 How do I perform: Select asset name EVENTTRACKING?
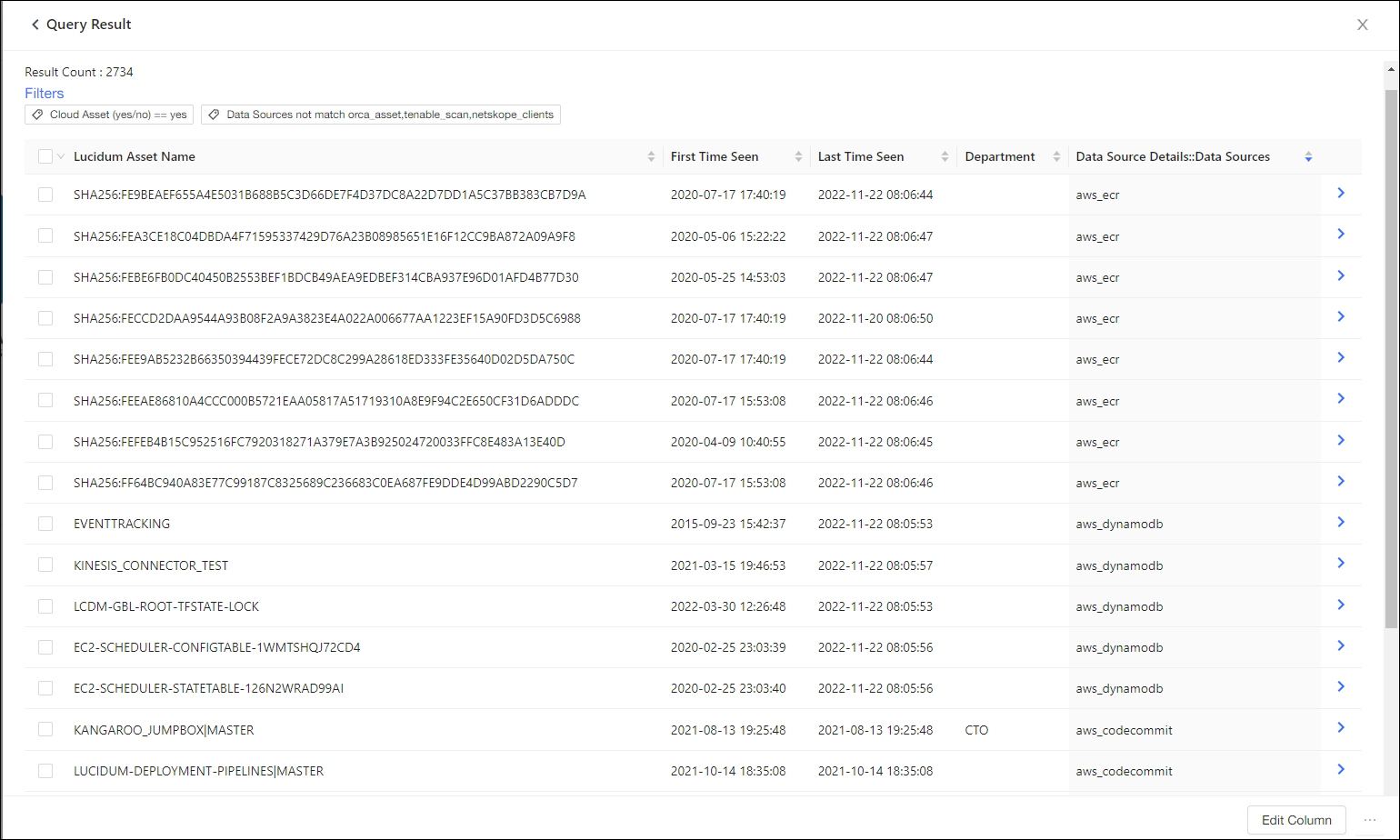point(122,524)
